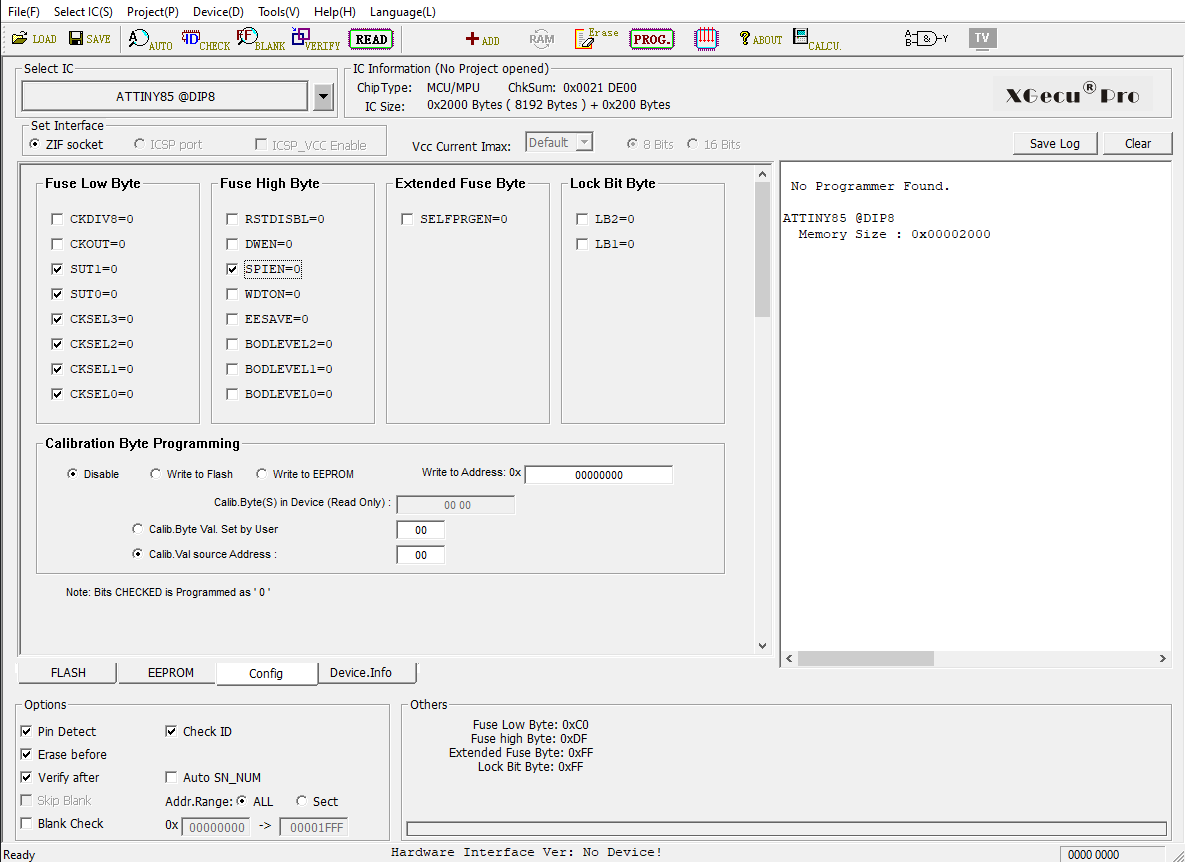Image resolution: width=1185 pixels, height=862 pixels.
Task: Click the TV test toolbar icon
Action: coord(982,39)
